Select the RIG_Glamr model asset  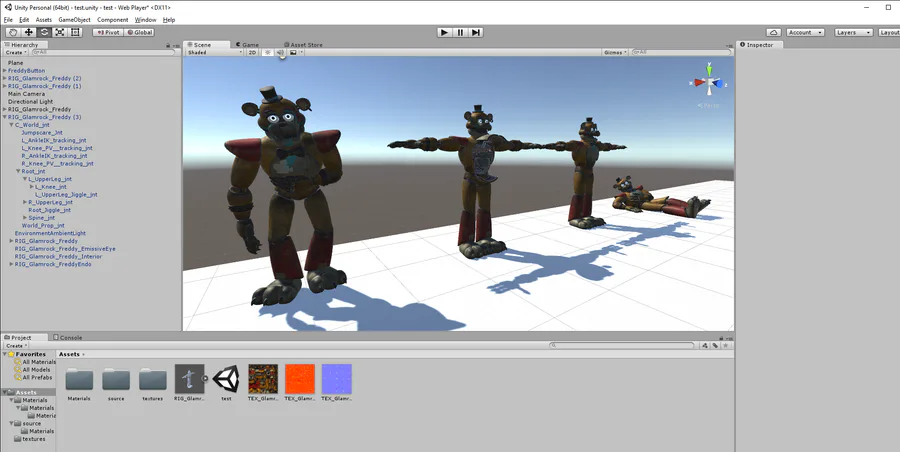[189, 382]
